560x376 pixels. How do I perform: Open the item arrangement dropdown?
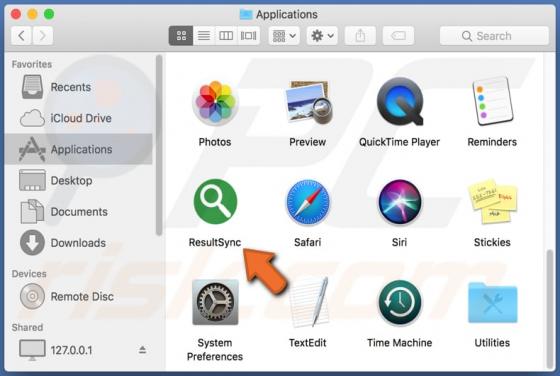(284, 36)
